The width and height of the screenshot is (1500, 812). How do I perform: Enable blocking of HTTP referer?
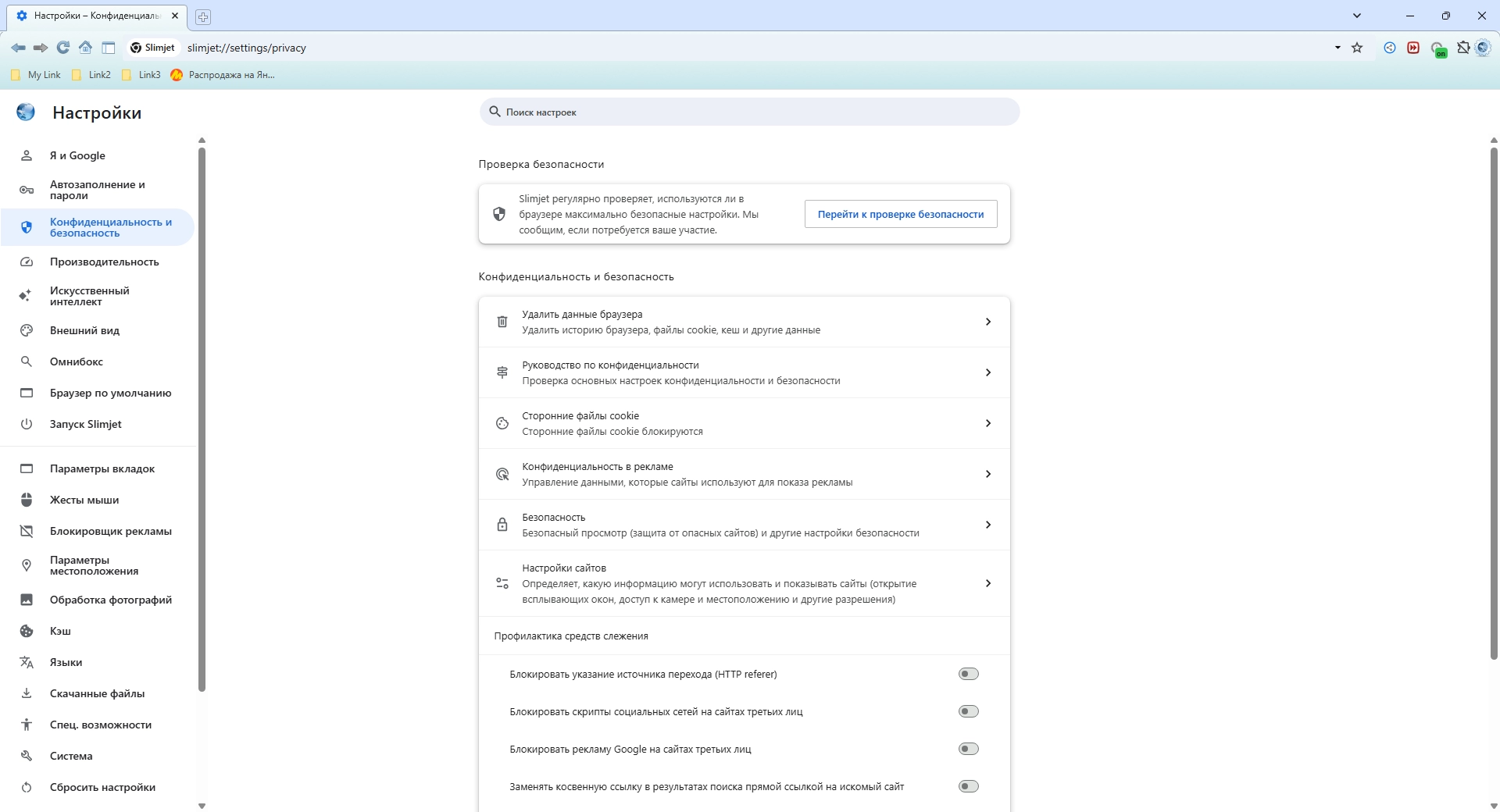point(968,674)
